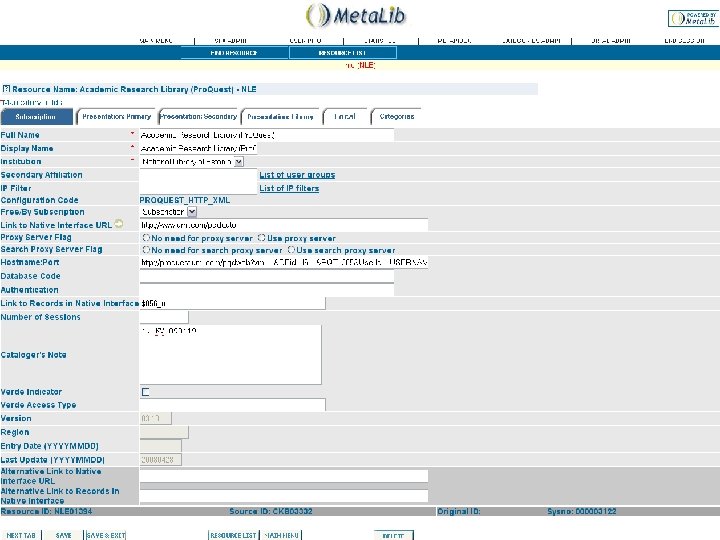720x540 pixels.
Task: Open List of user groups link
Action: point(297,175)
